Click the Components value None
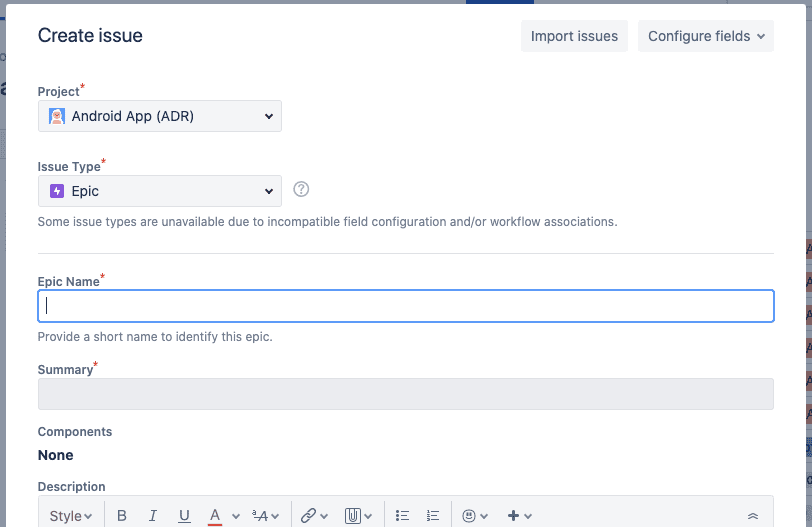This screenshot has width=812, height=527. pos(55,455)
